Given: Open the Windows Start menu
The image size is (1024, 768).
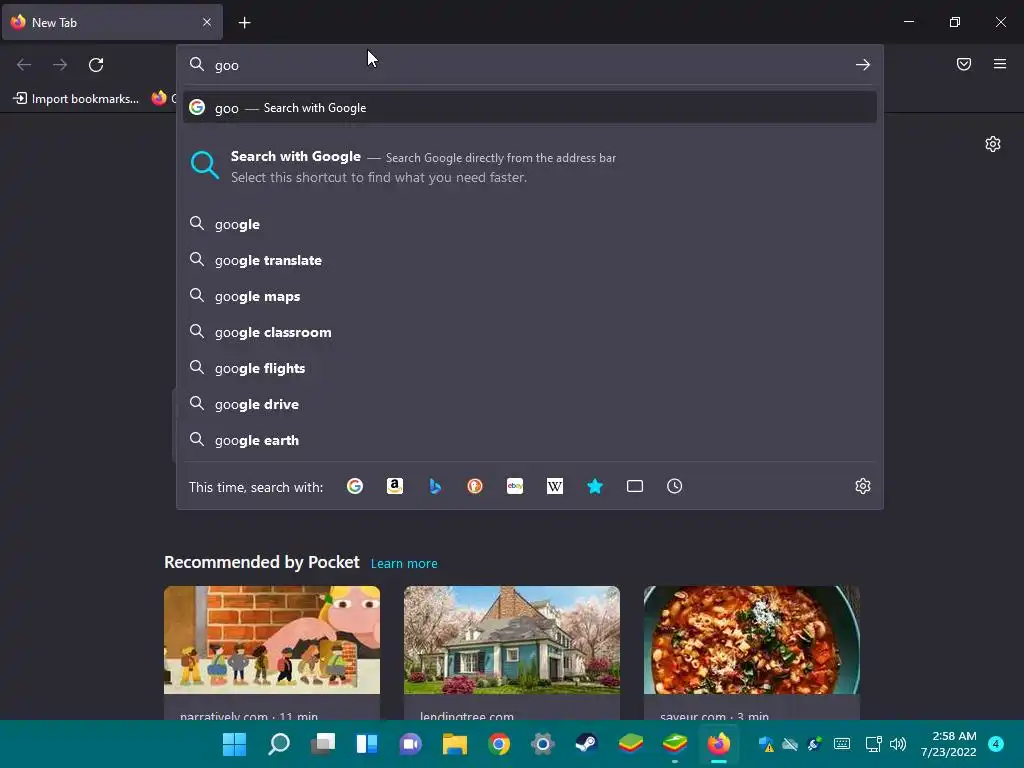Looking at the screenshot, I should click(x=234, y=743).
